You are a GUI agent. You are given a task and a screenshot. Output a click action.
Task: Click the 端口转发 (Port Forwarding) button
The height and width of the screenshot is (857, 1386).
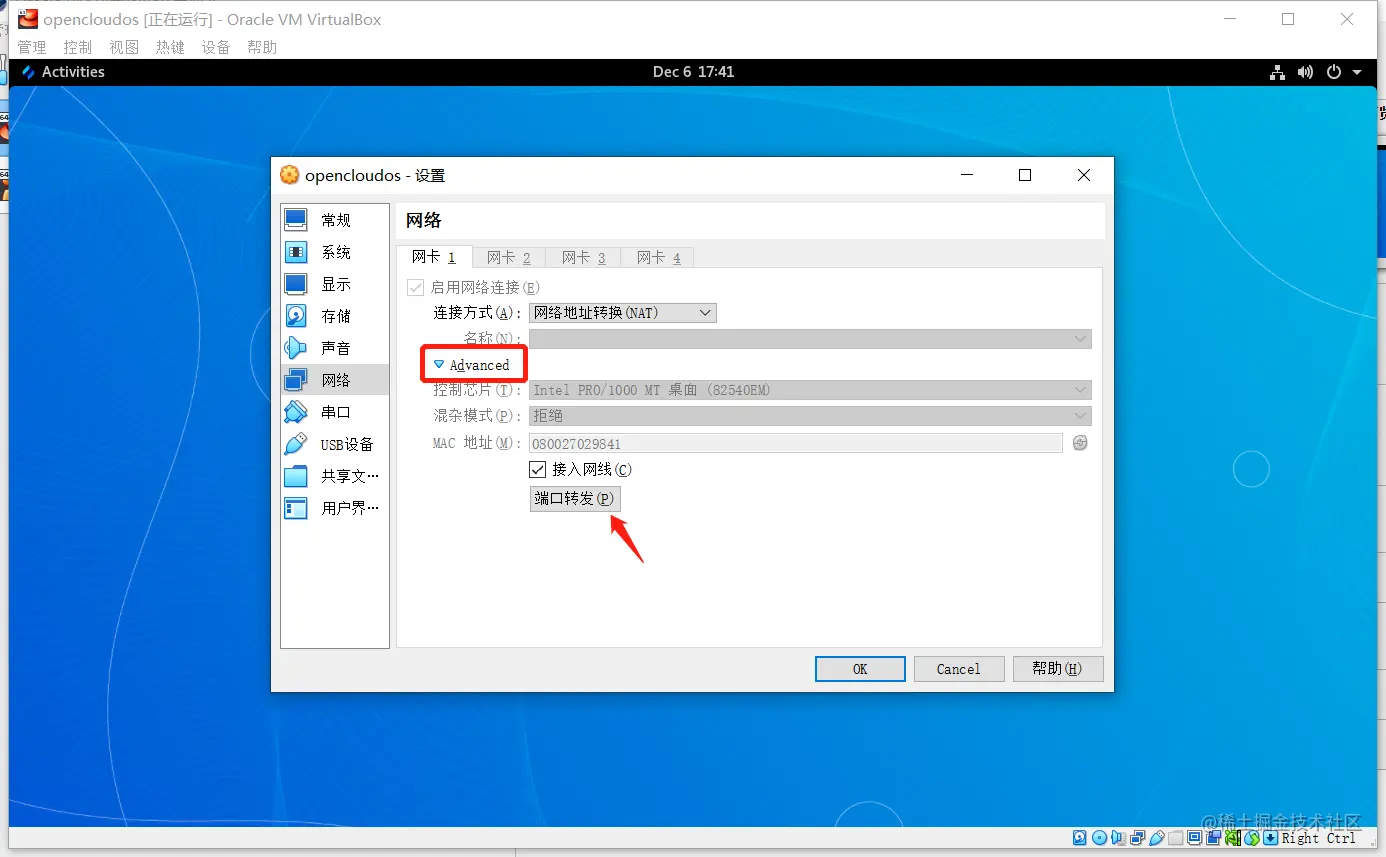point(575,498)
